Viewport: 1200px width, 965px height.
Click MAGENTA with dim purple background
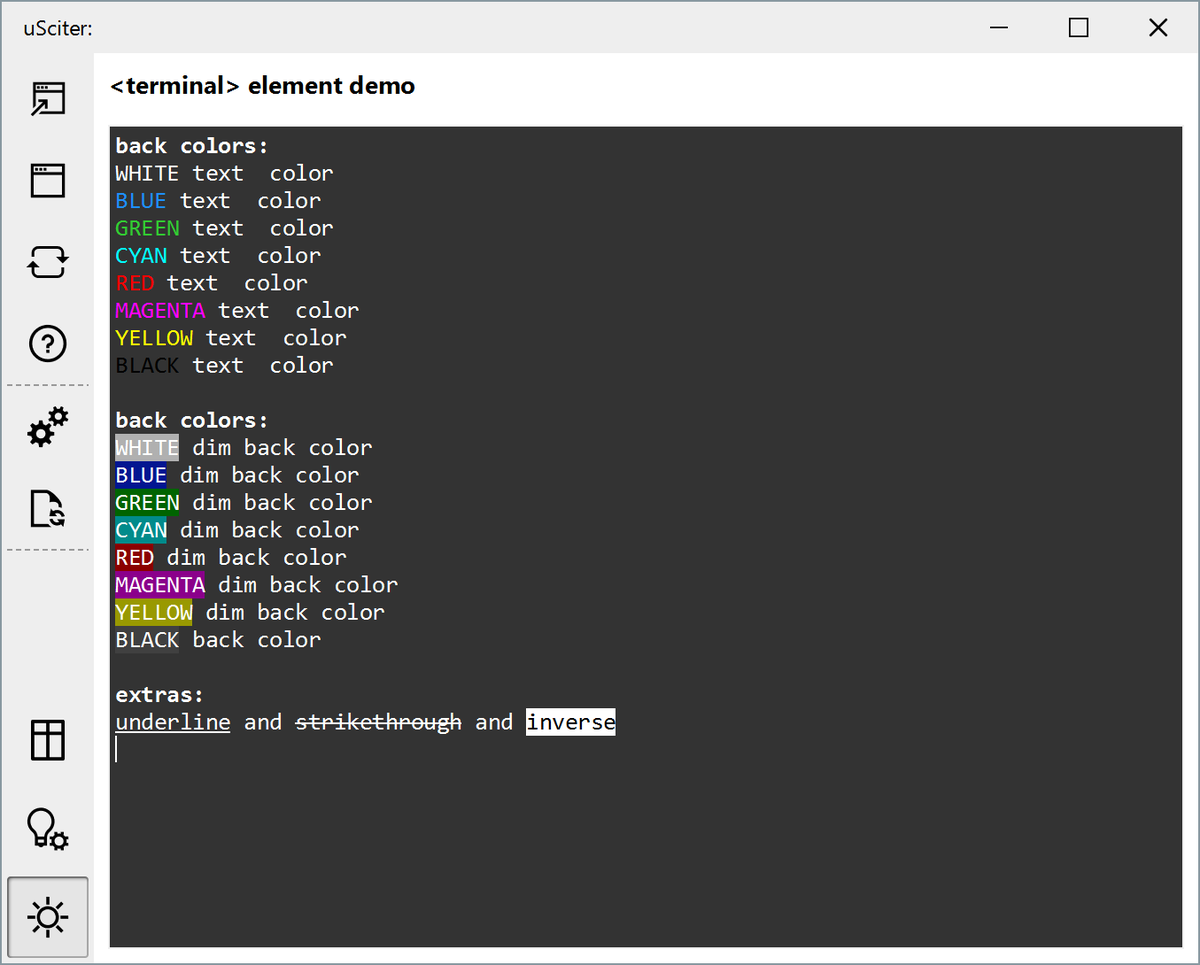pos(160,585)
